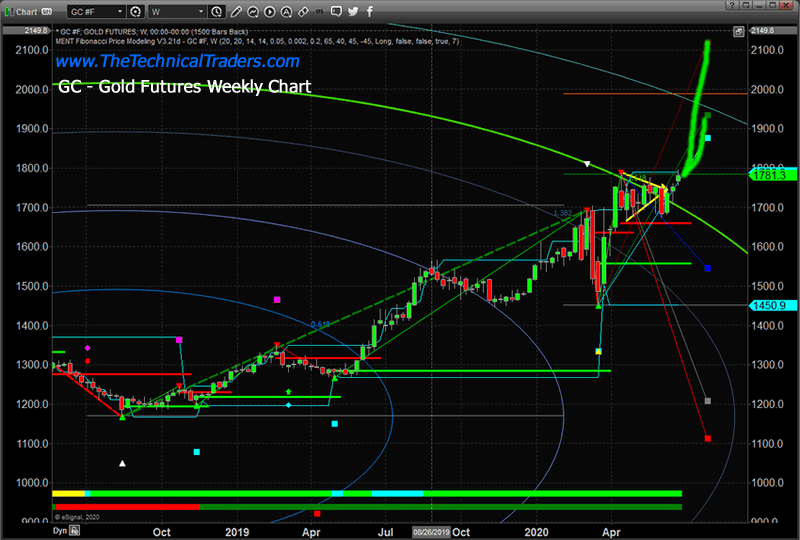Click the chain link icon in toolbar

tap(303, 12)
